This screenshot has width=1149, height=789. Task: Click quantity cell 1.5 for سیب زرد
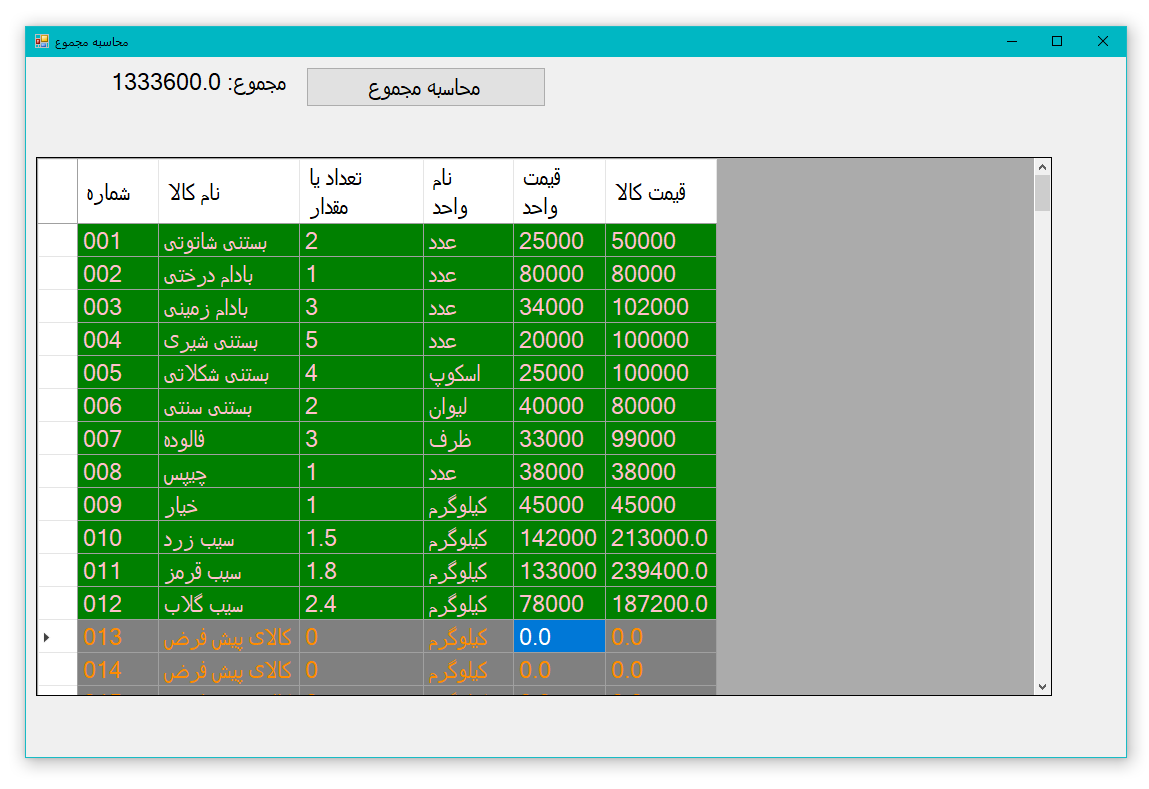coord(360,538)
